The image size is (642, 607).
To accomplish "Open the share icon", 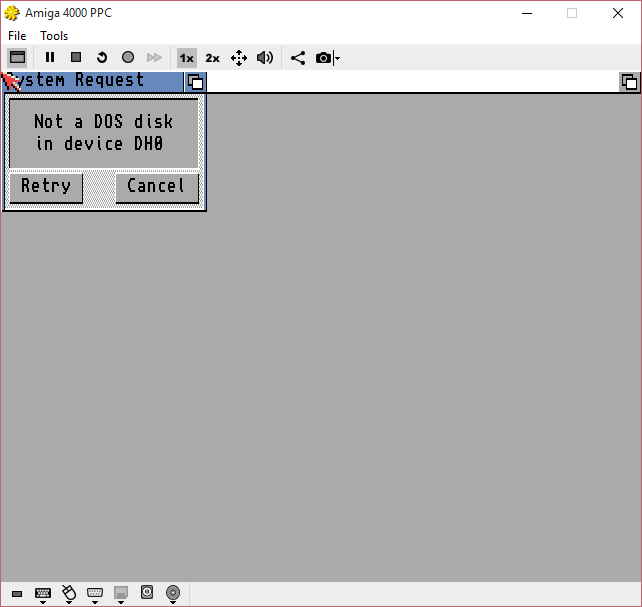I will [x=298, y=58].
